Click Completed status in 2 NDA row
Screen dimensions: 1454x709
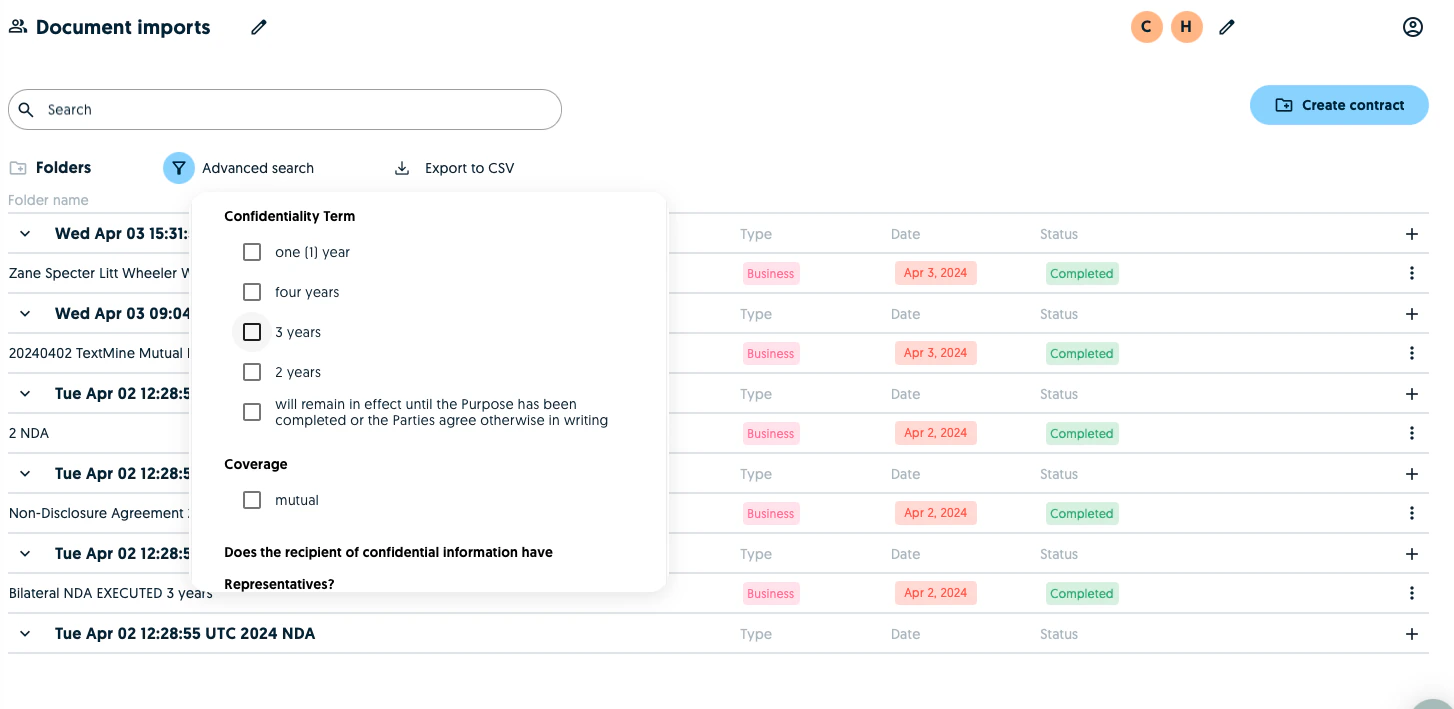[1081, 434]
